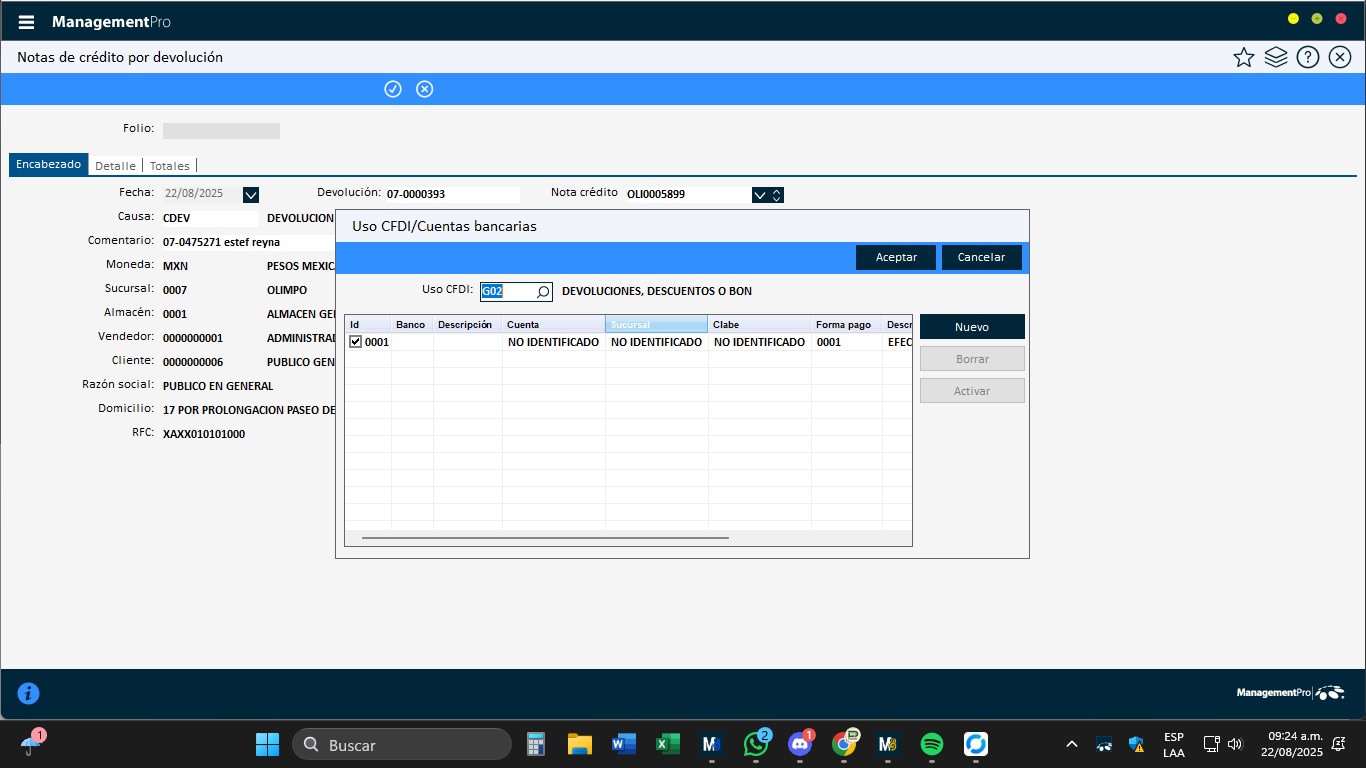Show hidden system tray icons
The image size is (1366, 768).
(x=1072, y=744)
